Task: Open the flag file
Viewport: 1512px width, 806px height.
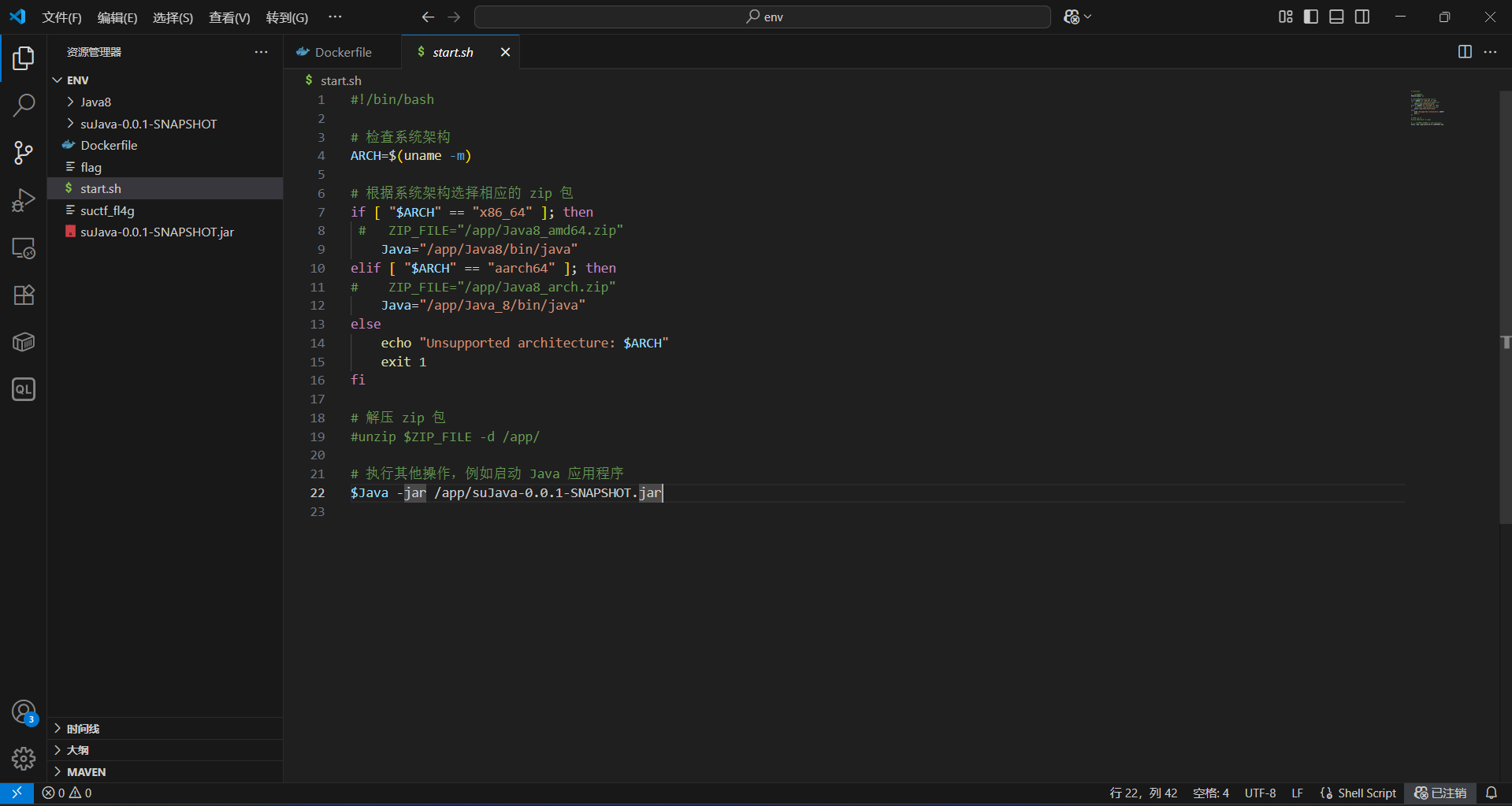Action: 165,167
